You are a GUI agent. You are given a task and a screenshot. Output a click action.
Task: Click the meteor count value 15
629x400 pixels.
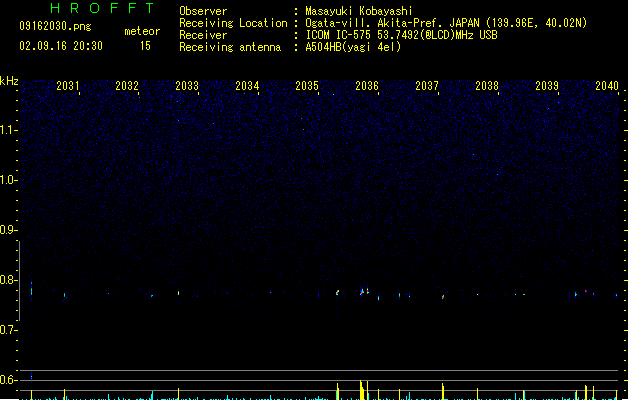tap(145, 46)
